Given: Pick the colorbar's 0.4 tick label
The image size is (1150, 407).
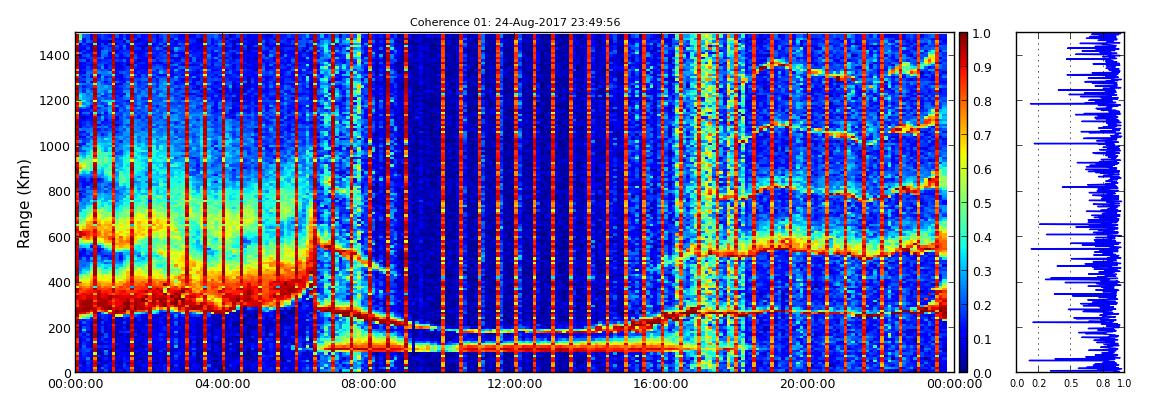Looking at the screenshot, I should click(984, 238).
